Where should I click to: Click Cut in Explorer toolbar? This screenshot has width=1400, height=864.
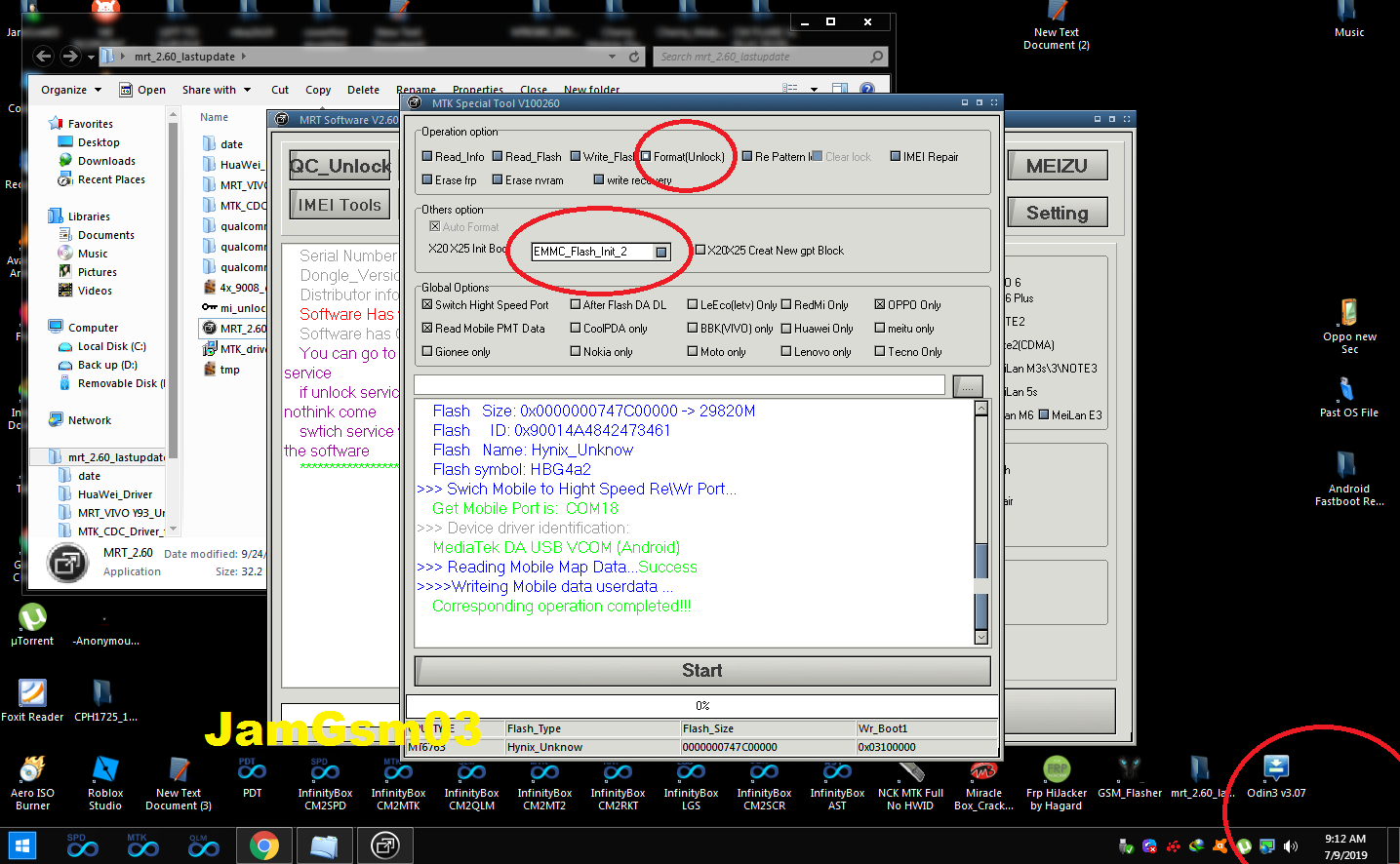pos(280,90)
